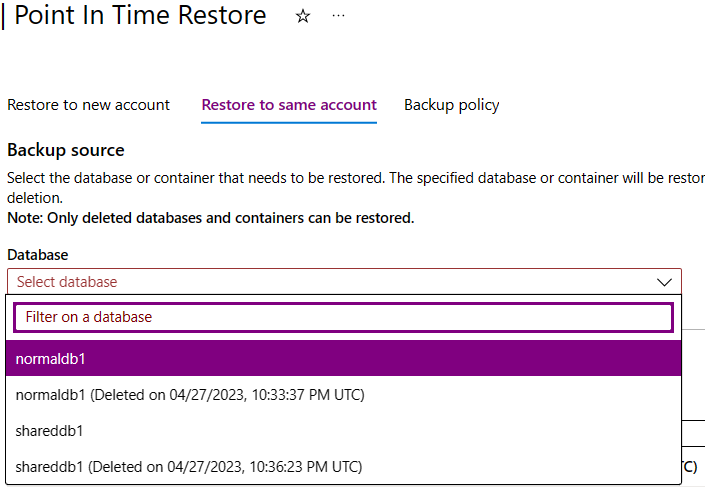
Task: Select shareddb1 deleted at 10:36:23 PM UTC
Action: click(189, 466)
